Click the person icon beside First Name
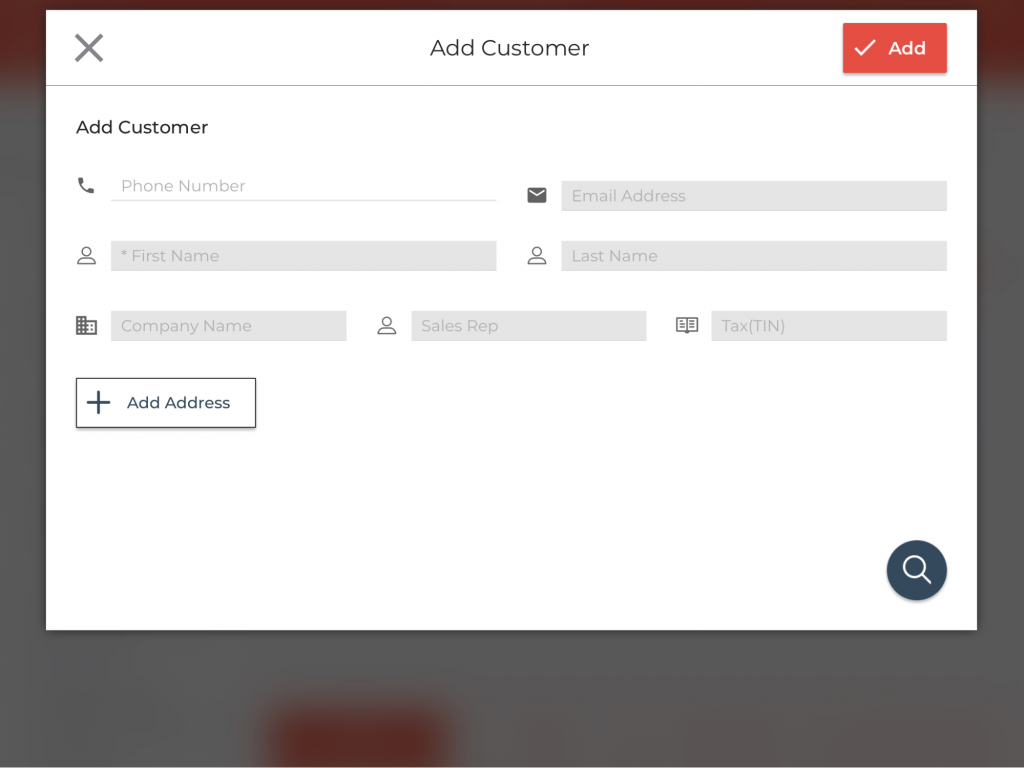The width and height of the screenshot is (1024, 768). [x=87, y=256]
